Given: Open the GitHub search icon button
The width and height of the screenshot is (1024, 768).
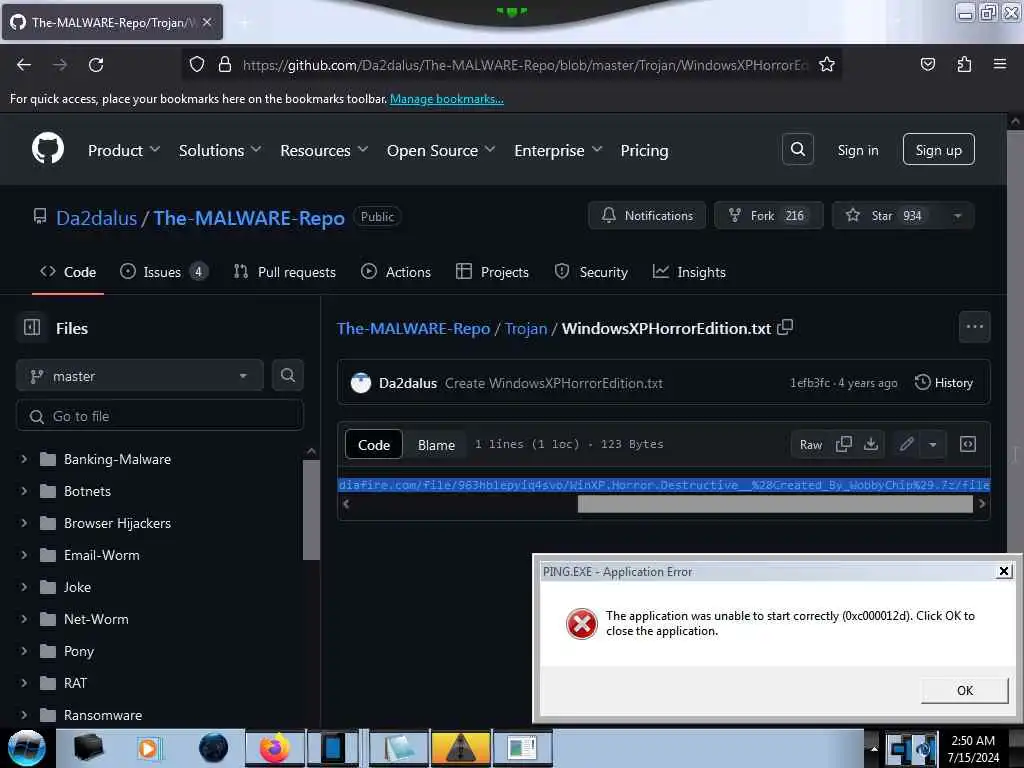Looking at the screenshot, I should click(x=797, y=150).
